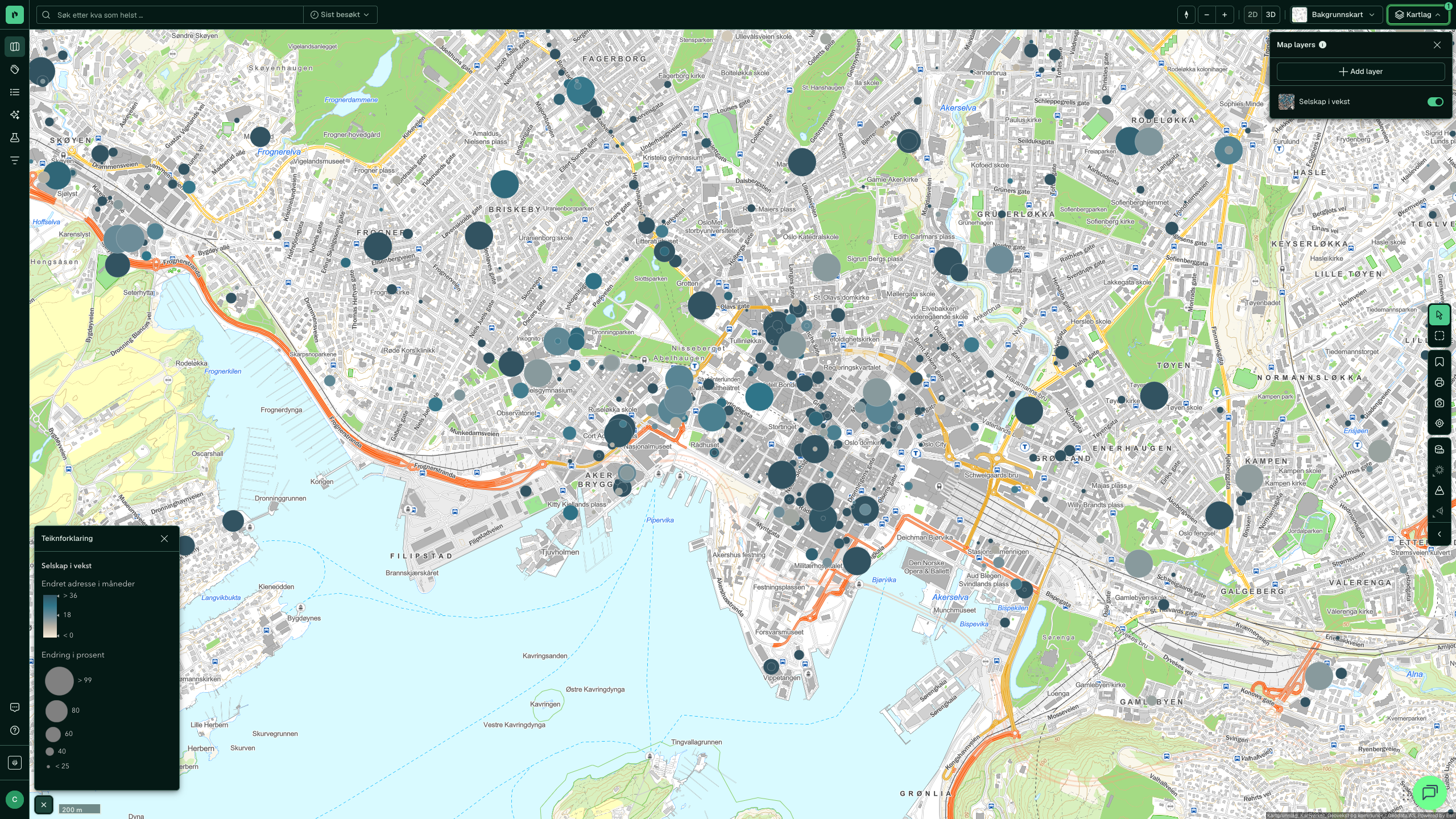The height and width of the screenshot is (819, 1456).
Task: Click the legend toggle X button
Action: pyautogui.click(x=44, y=805)
